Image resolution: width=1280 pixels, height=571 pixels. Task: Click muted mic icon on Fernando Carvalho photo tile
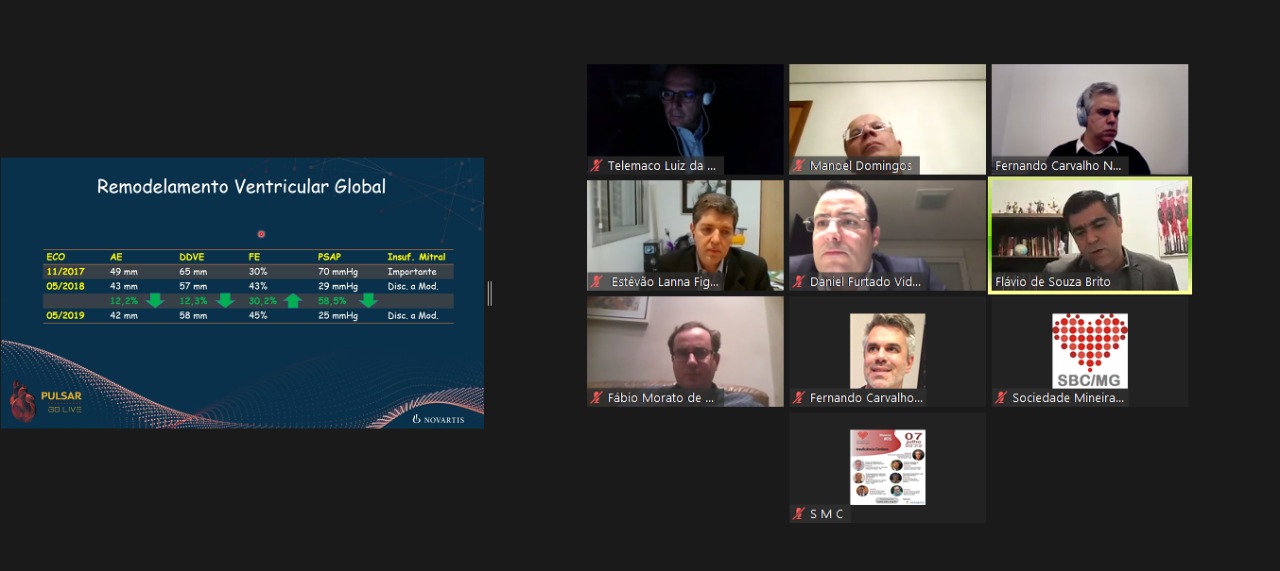[799, 398]
